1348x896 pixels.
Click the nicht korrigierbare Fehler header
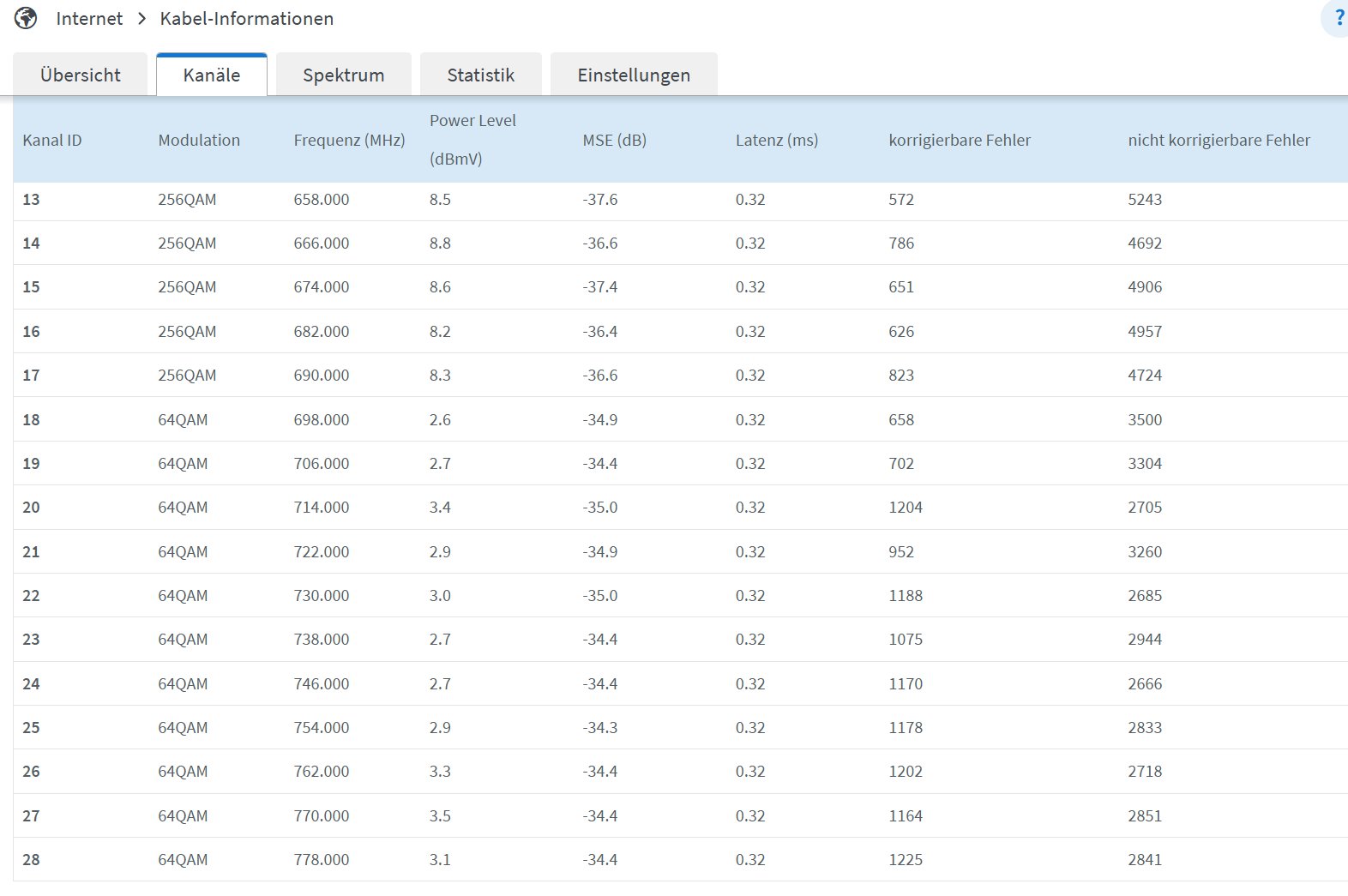pos(1219,140)
